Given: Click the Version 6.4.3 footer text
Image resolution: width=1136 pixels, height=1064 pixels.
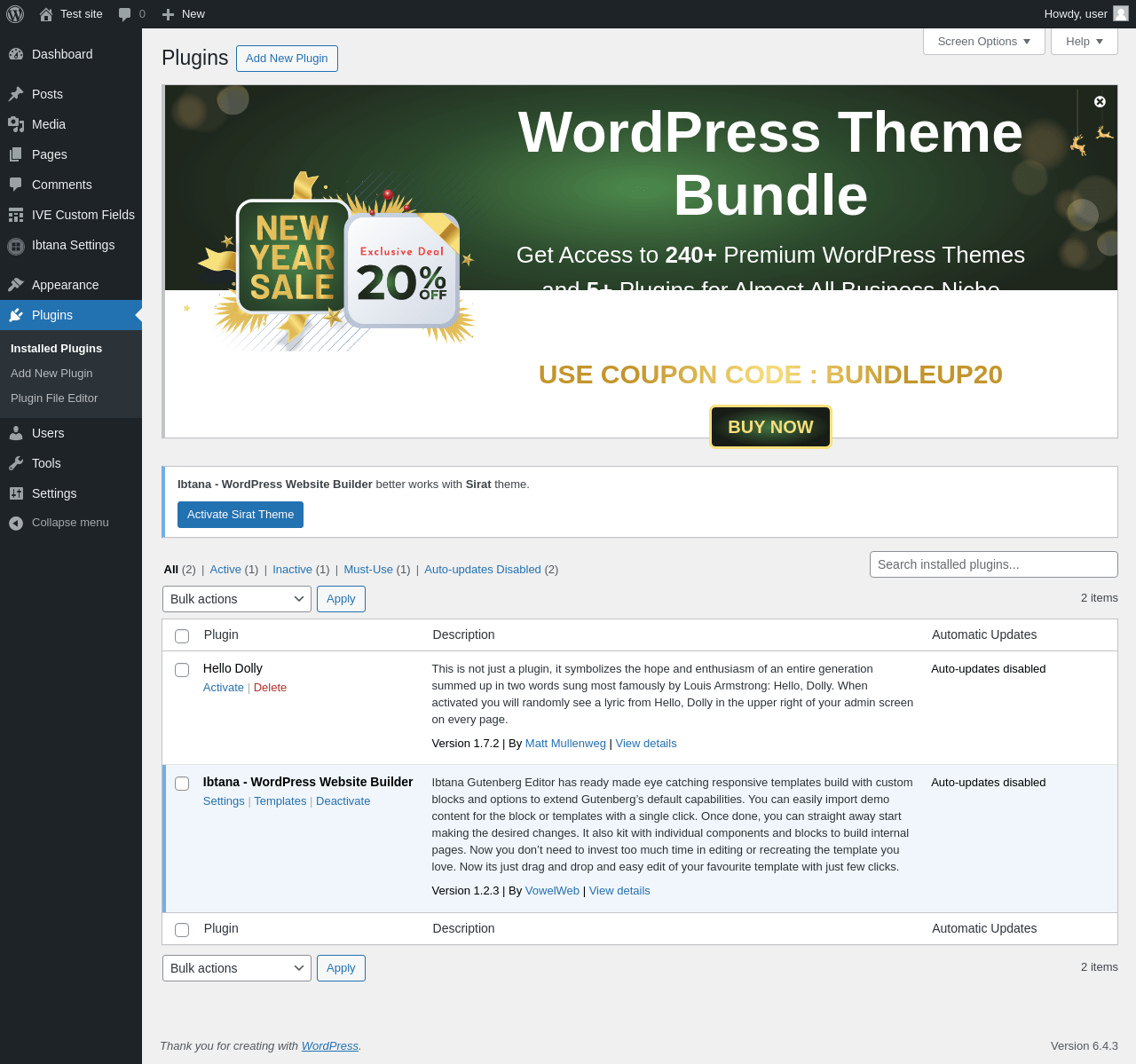Looking at the screenshot, I should click(1085, 1046).
